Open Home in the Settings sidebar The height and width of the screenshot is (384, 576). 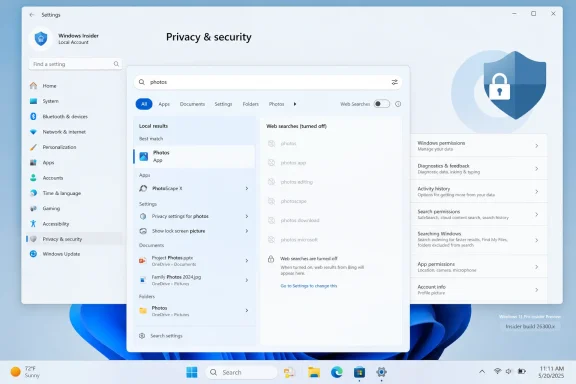coord(75,86)
